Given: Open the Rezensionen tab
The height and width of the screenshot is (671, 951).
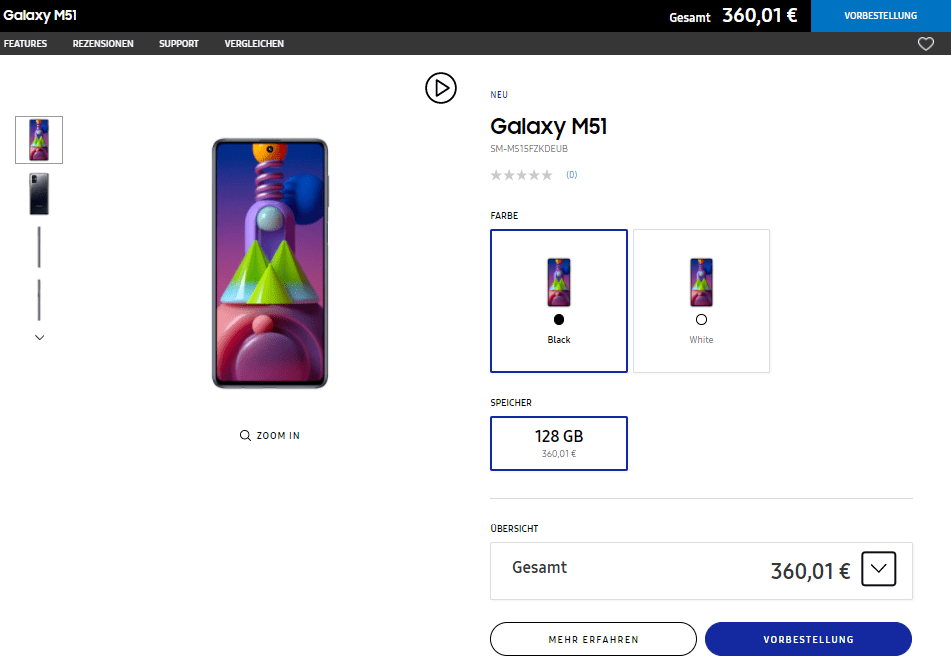Looking at the screenshot, I should tap(103, 44).
